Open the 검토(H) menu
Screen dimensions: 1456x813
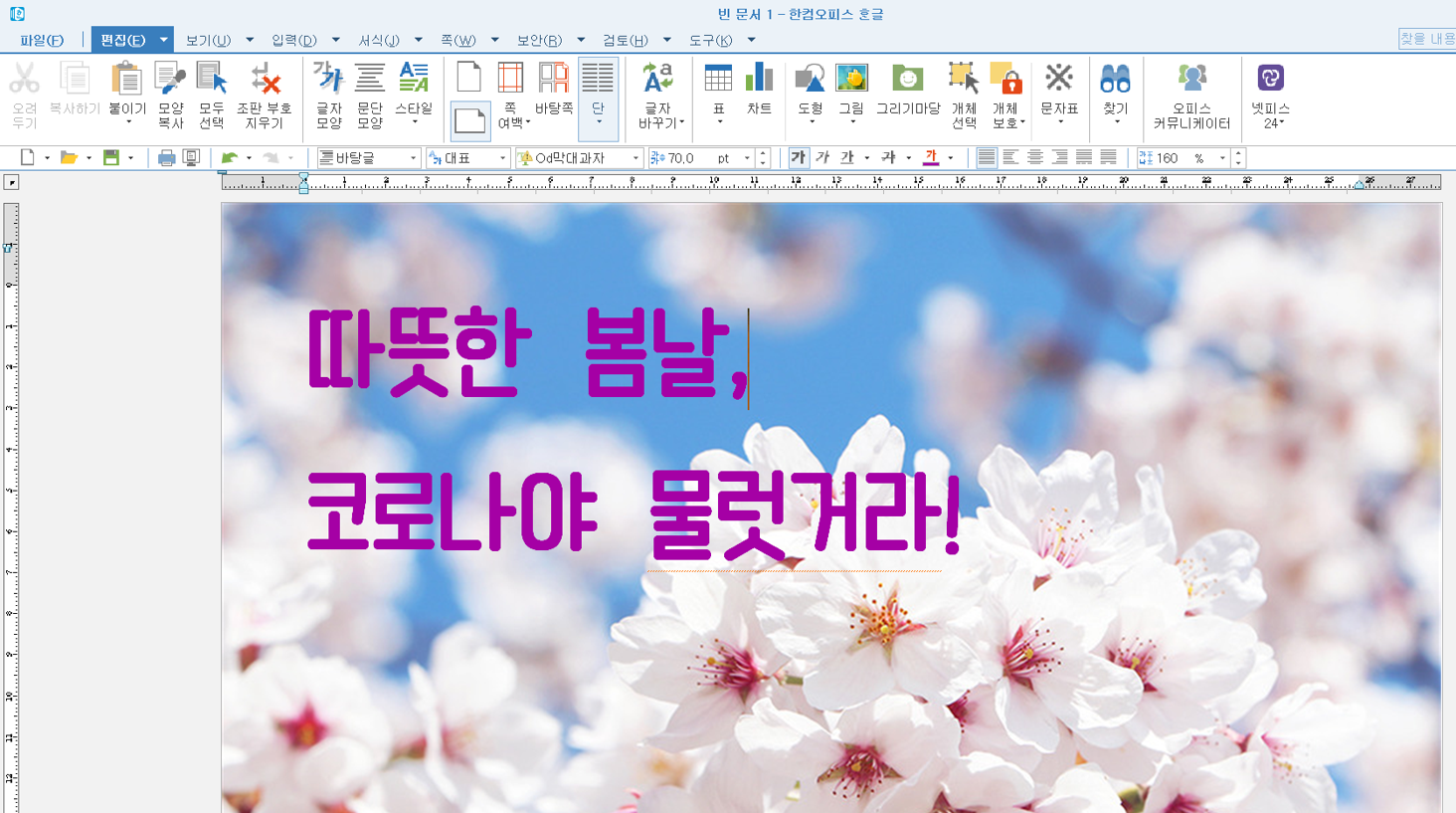(625, 40)
